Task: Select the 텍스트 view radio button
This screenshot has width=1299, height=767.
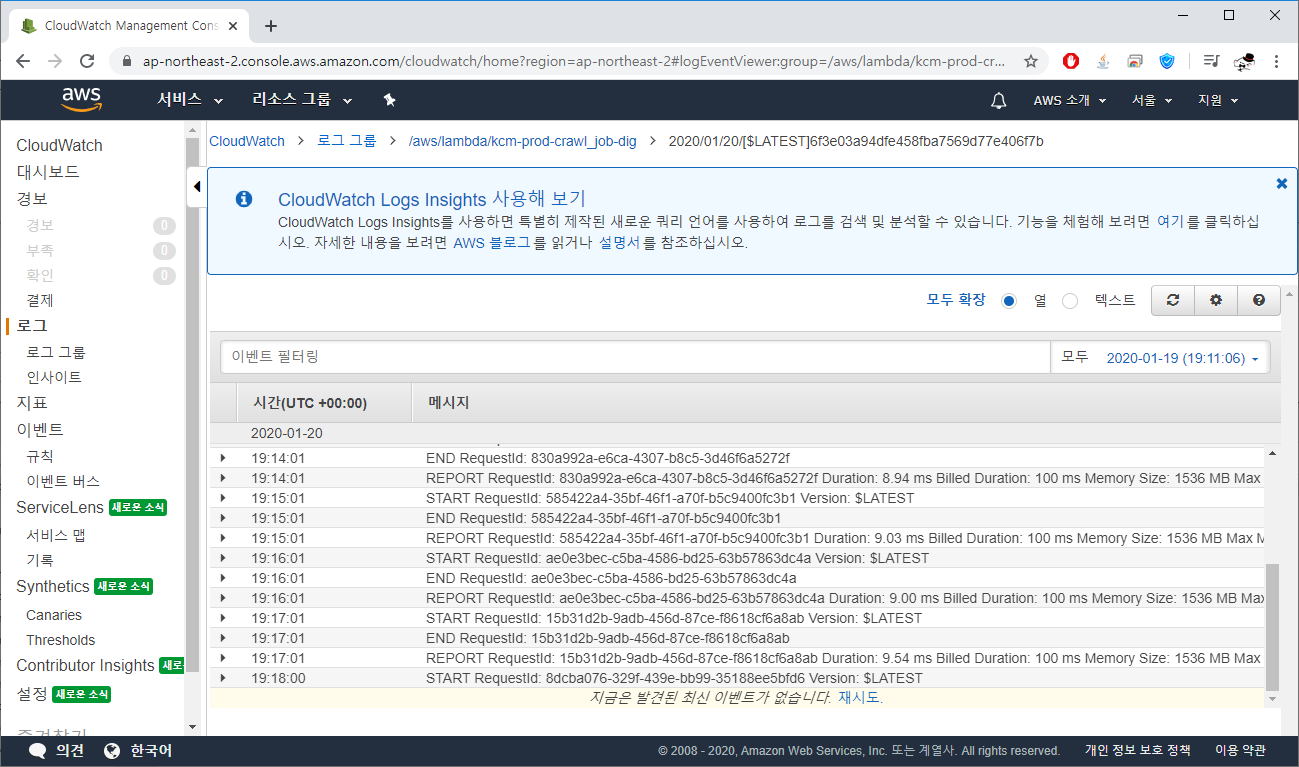Action: pos(1070,301)
